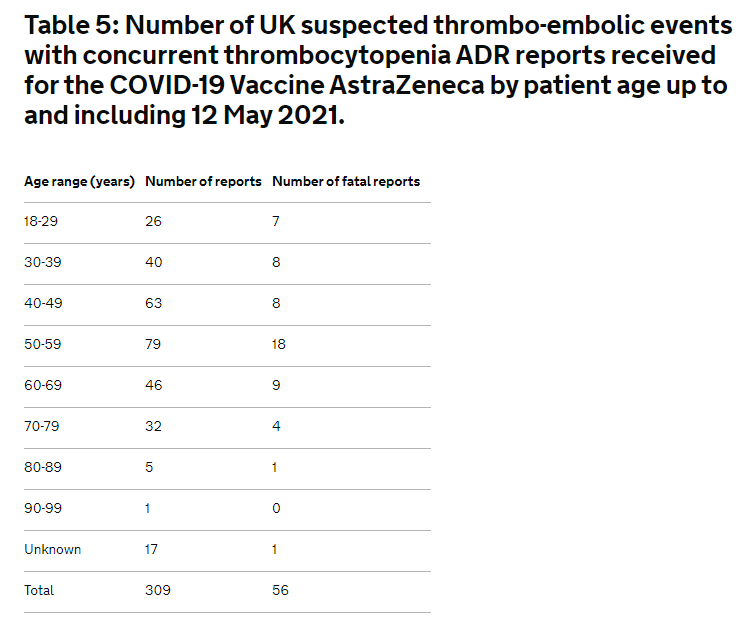Click the Table 5 heading text
Screen dimensions: 753x623
pyautogui.click(x=378, y=70)
